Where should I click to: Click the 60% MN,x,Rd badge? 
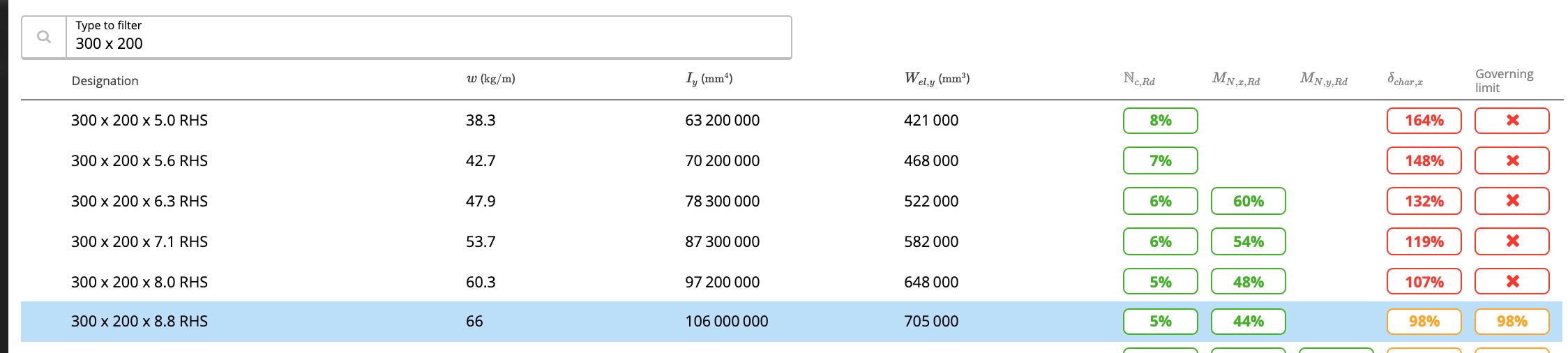pos(1249,201)
